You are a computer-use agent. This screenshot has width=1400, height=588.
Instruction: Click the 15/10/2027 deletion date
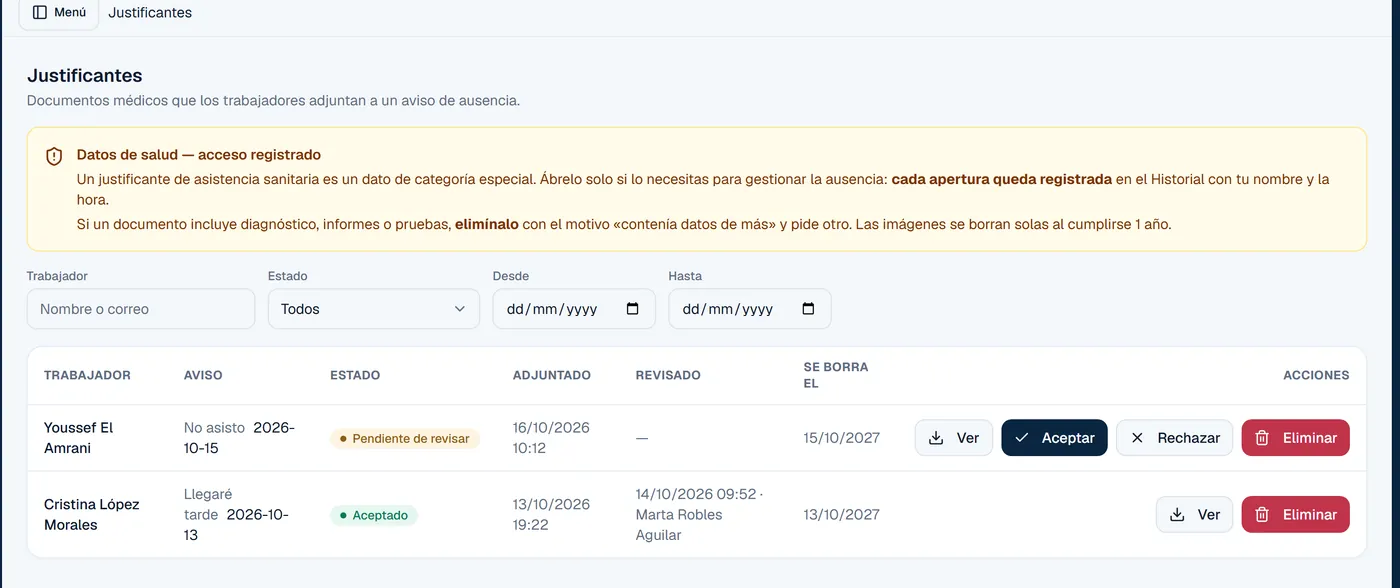(x=842, y=438)
